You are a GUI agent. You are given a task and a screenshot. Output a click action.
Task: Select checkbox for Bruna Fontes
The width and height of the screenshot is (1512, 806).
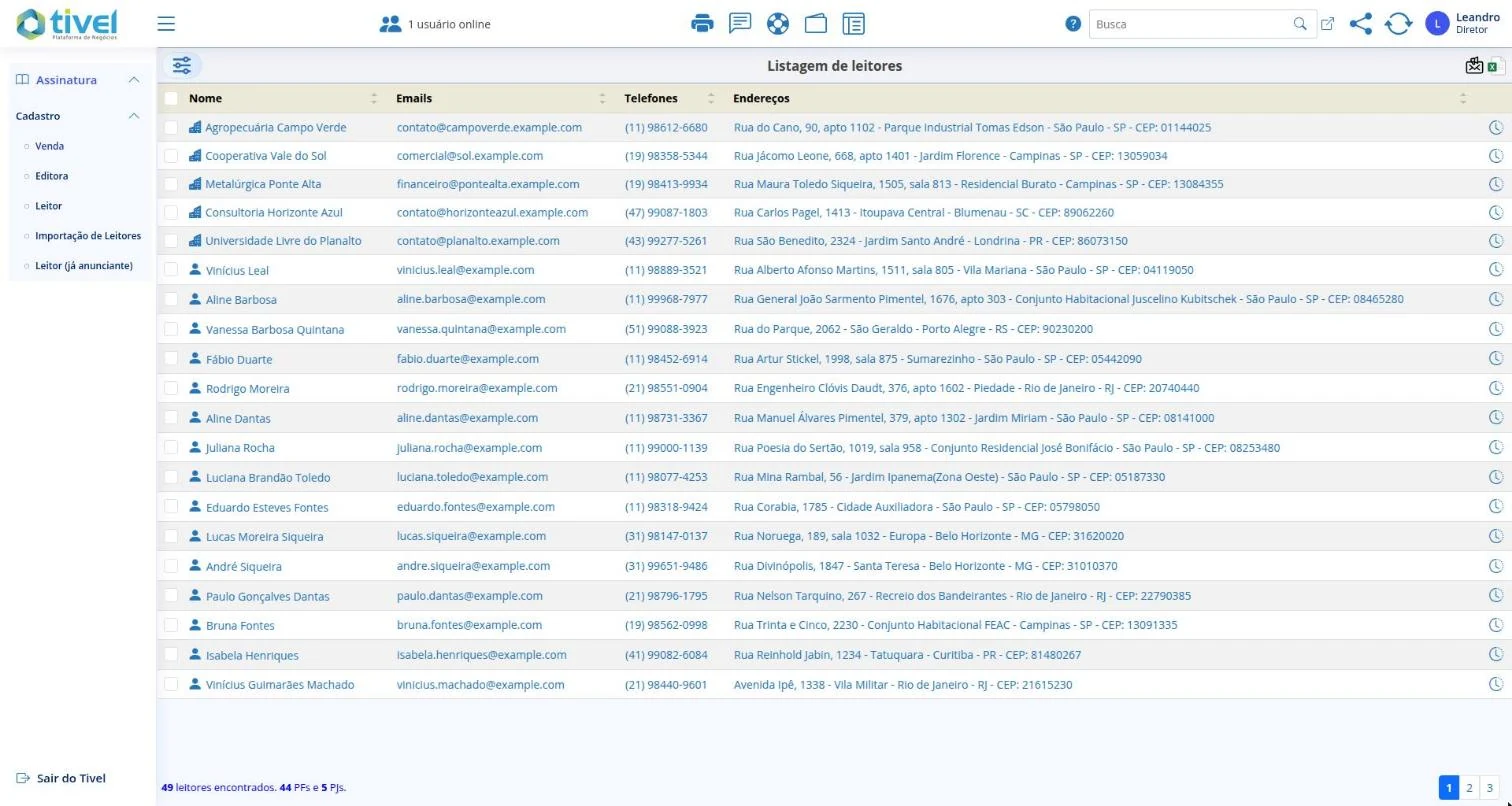[x=171, y=625]
